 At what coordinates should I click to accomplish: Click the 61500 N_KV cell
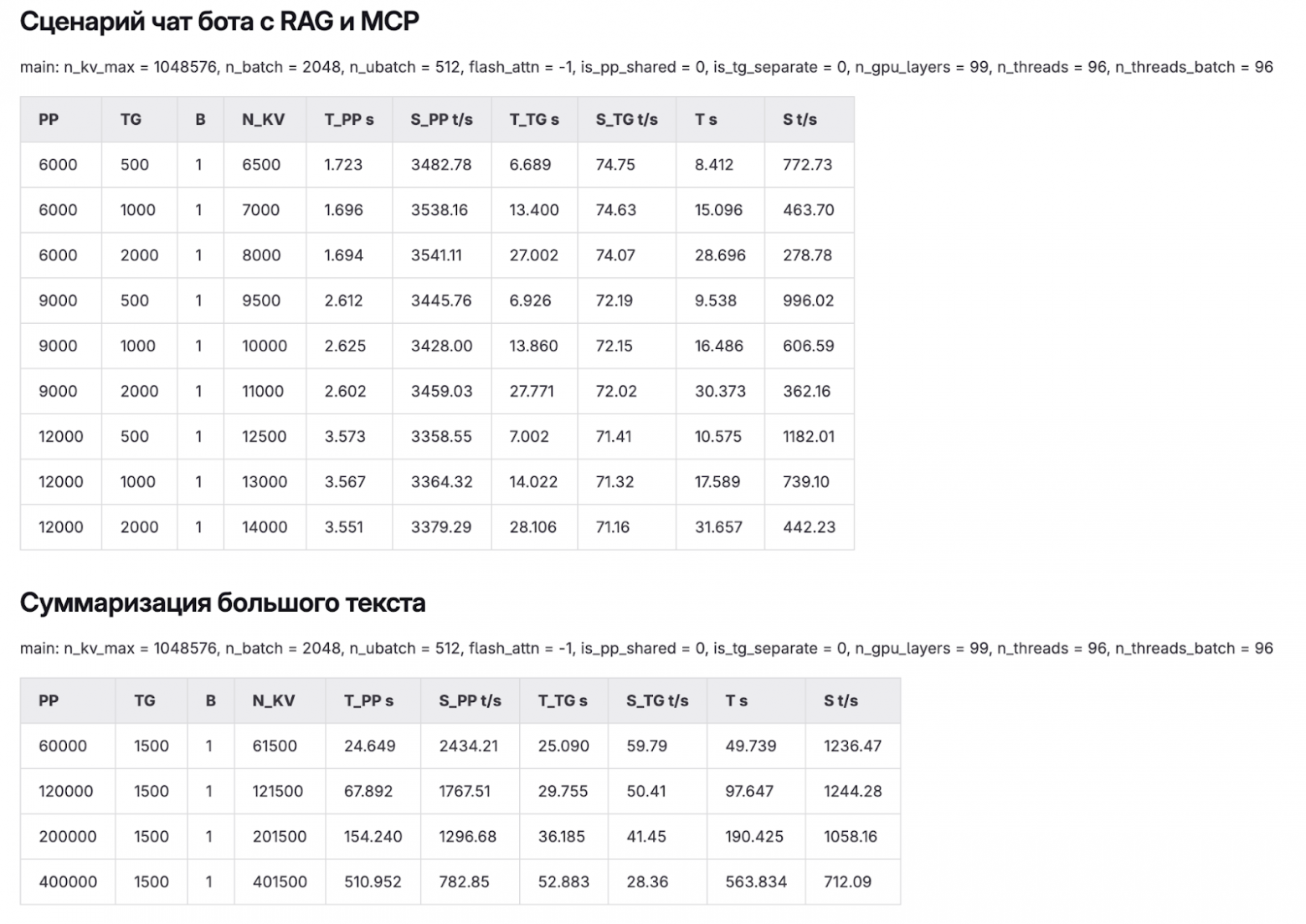click(275, 746)
